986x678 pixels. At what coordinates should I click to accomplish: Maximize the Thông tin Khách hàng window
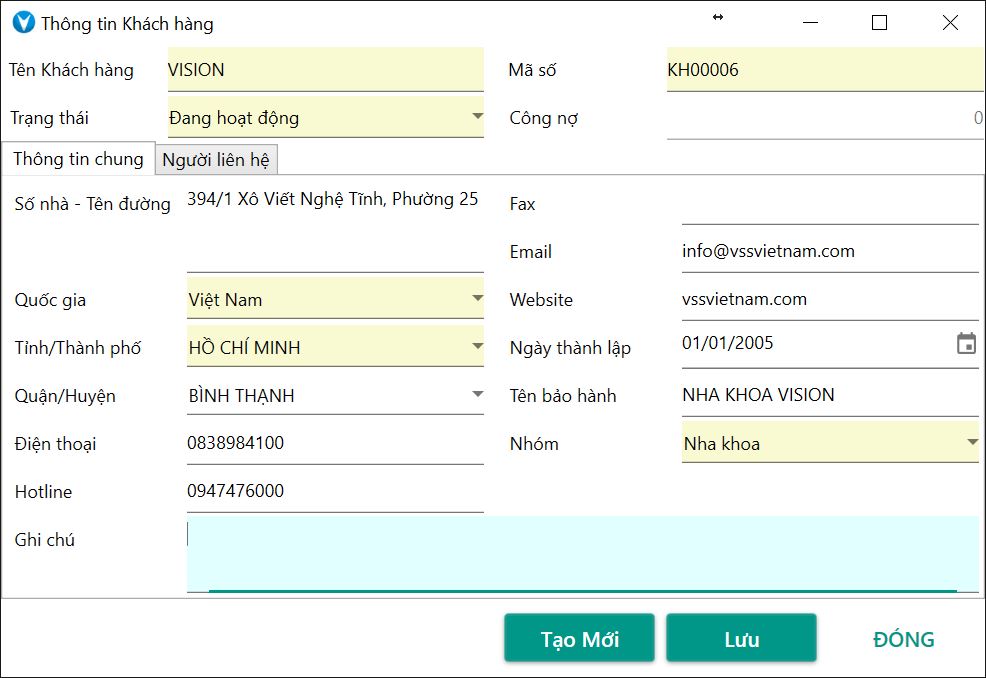click(879, 23)
